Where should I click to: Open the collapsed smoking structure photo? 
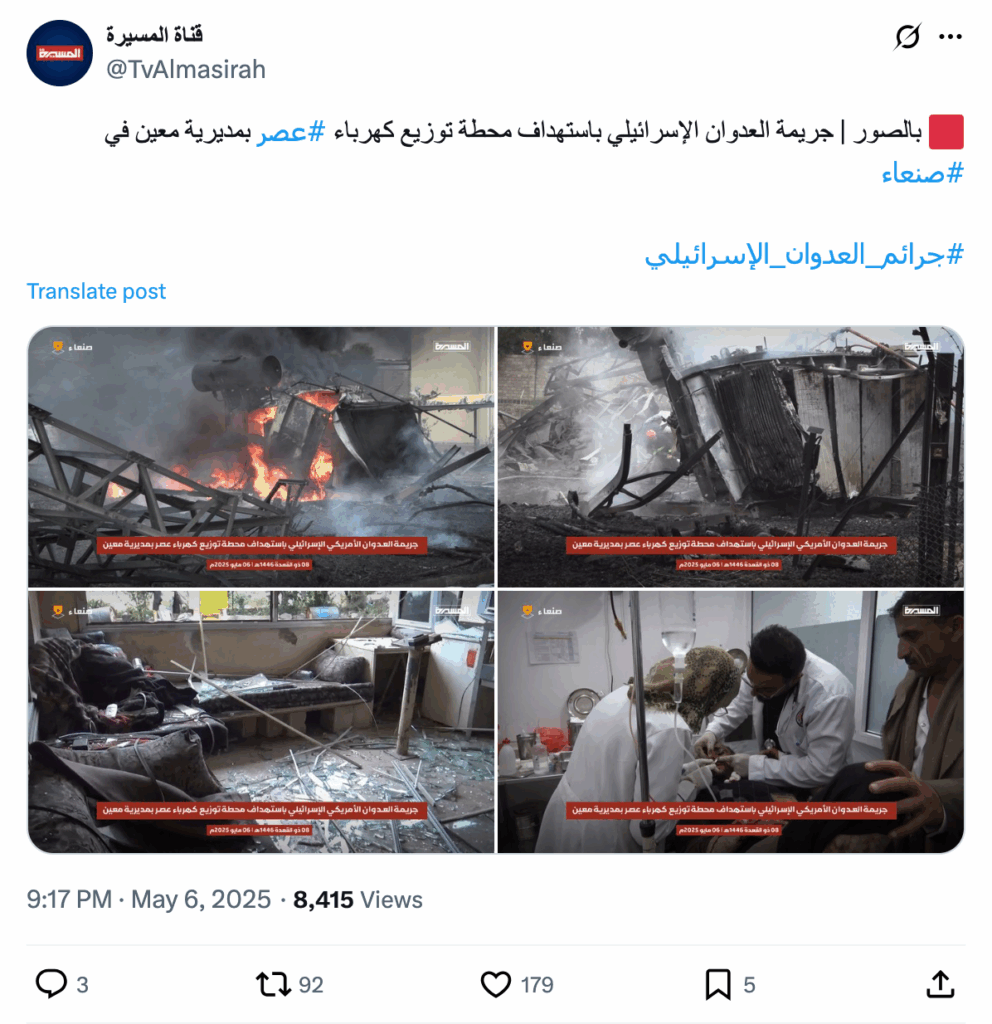731,456
